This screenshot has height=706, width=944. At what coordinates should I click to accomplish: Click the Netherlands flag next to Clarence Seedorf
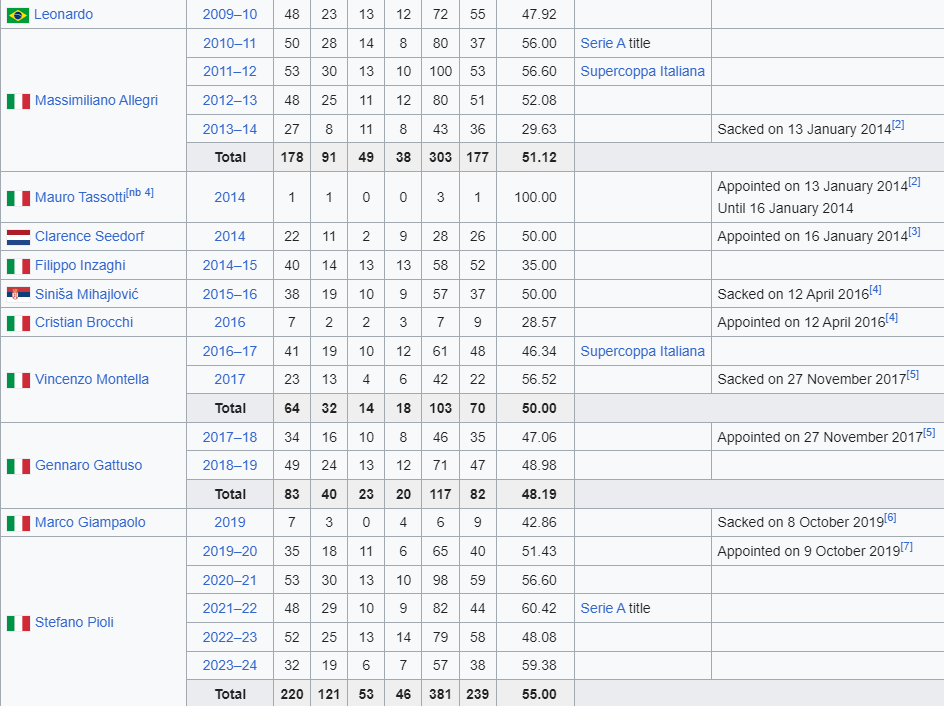point(18,237)
